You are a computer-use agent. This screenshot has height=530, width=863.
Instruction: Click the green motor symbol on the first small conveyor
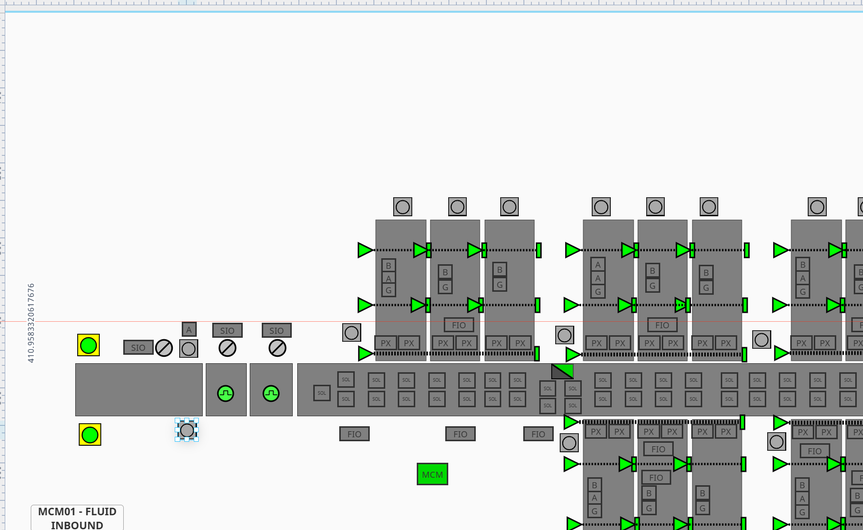point(226,393)
